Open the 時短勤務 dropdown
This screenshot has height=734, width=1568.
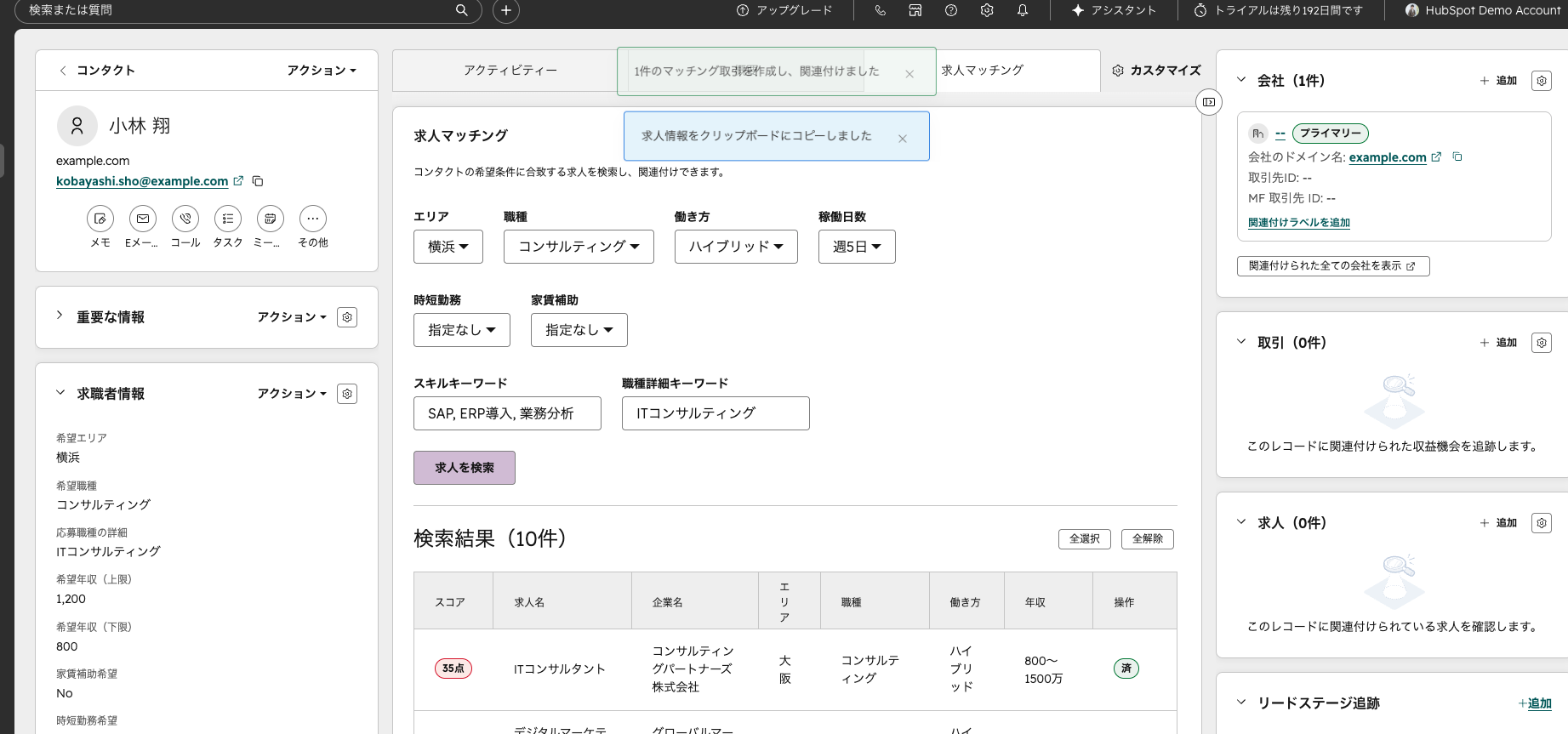462,330
